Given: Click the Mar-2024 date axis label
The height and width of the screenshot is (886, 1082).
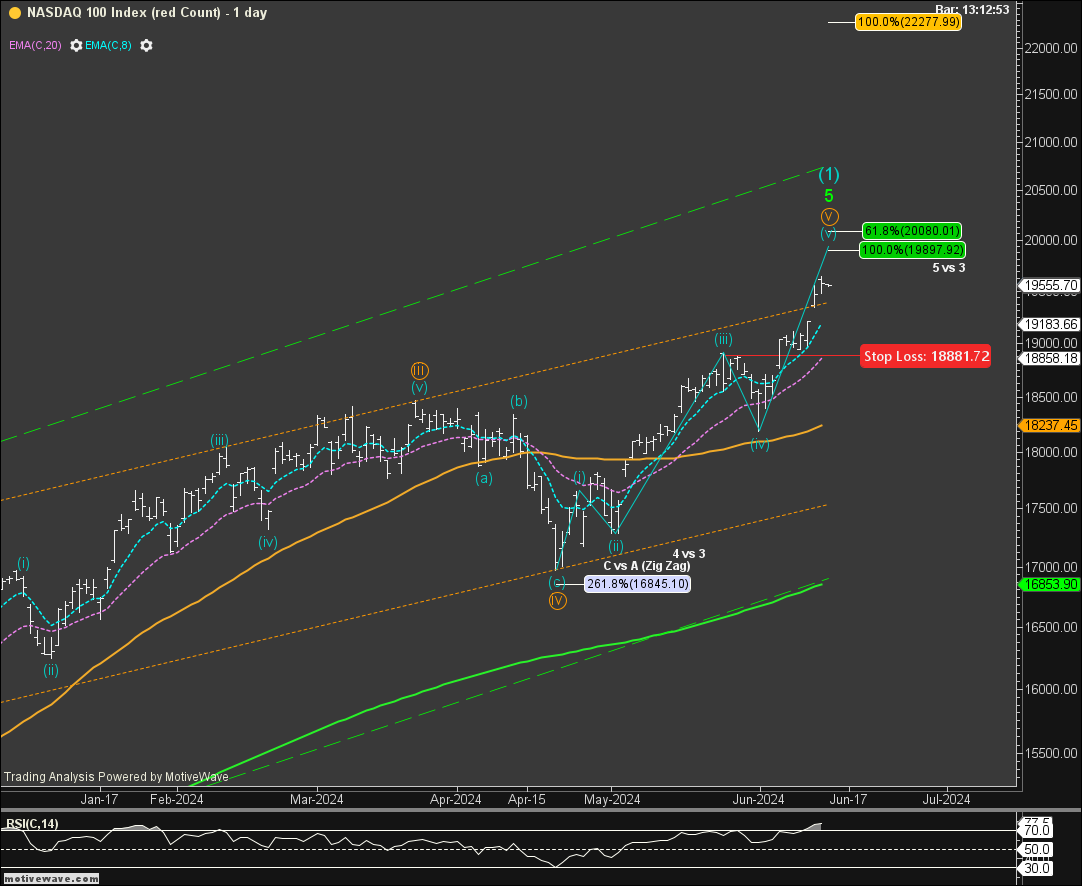Looking at the screenshot, I should 317,800.
